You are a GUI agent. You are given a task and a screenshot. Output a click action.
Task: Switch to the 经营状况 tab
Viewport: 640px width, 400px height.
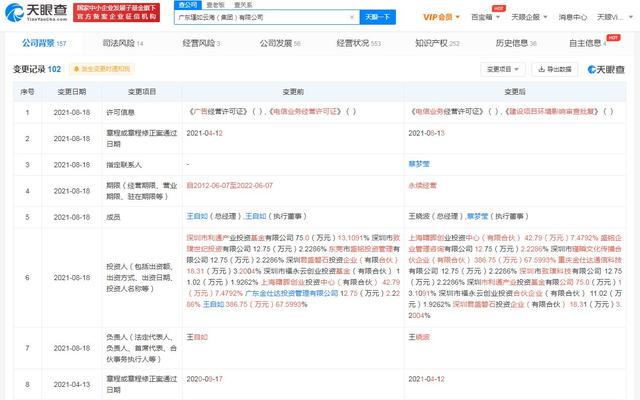pyautogui.click(x=358, y=43)
